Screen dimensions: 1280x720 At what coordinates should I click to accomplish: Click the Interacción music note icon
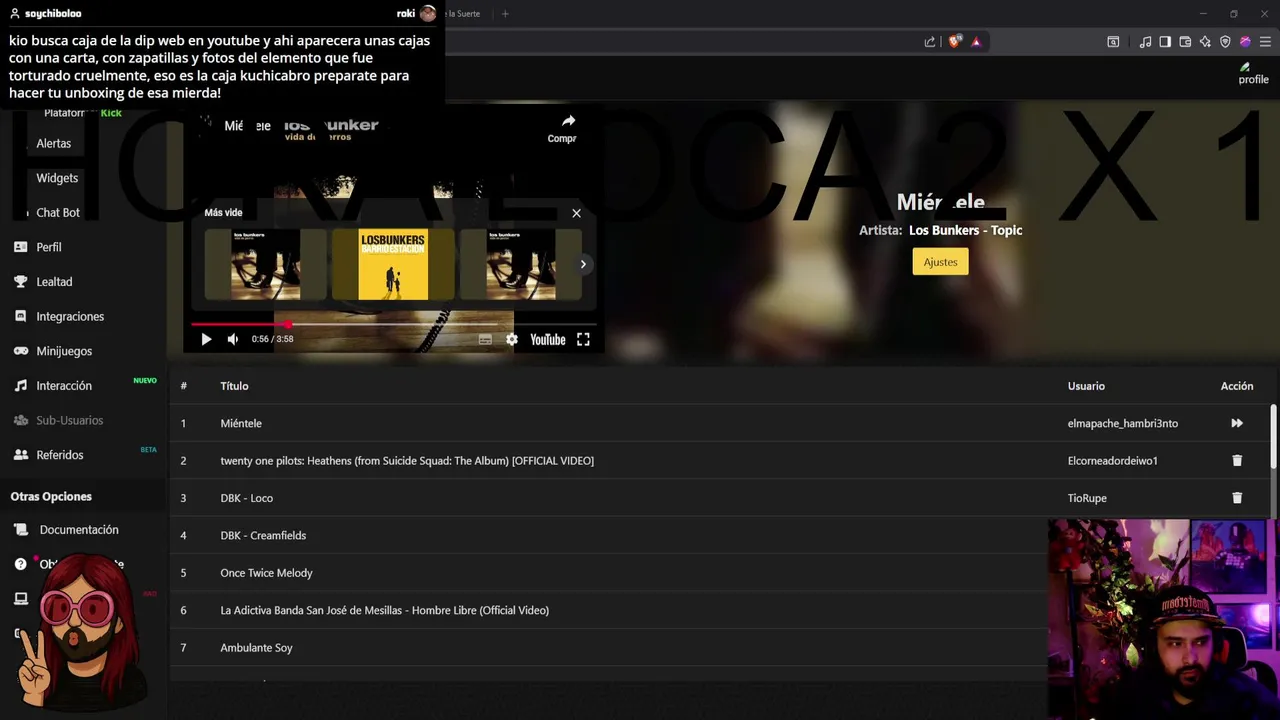pos(20,385)
